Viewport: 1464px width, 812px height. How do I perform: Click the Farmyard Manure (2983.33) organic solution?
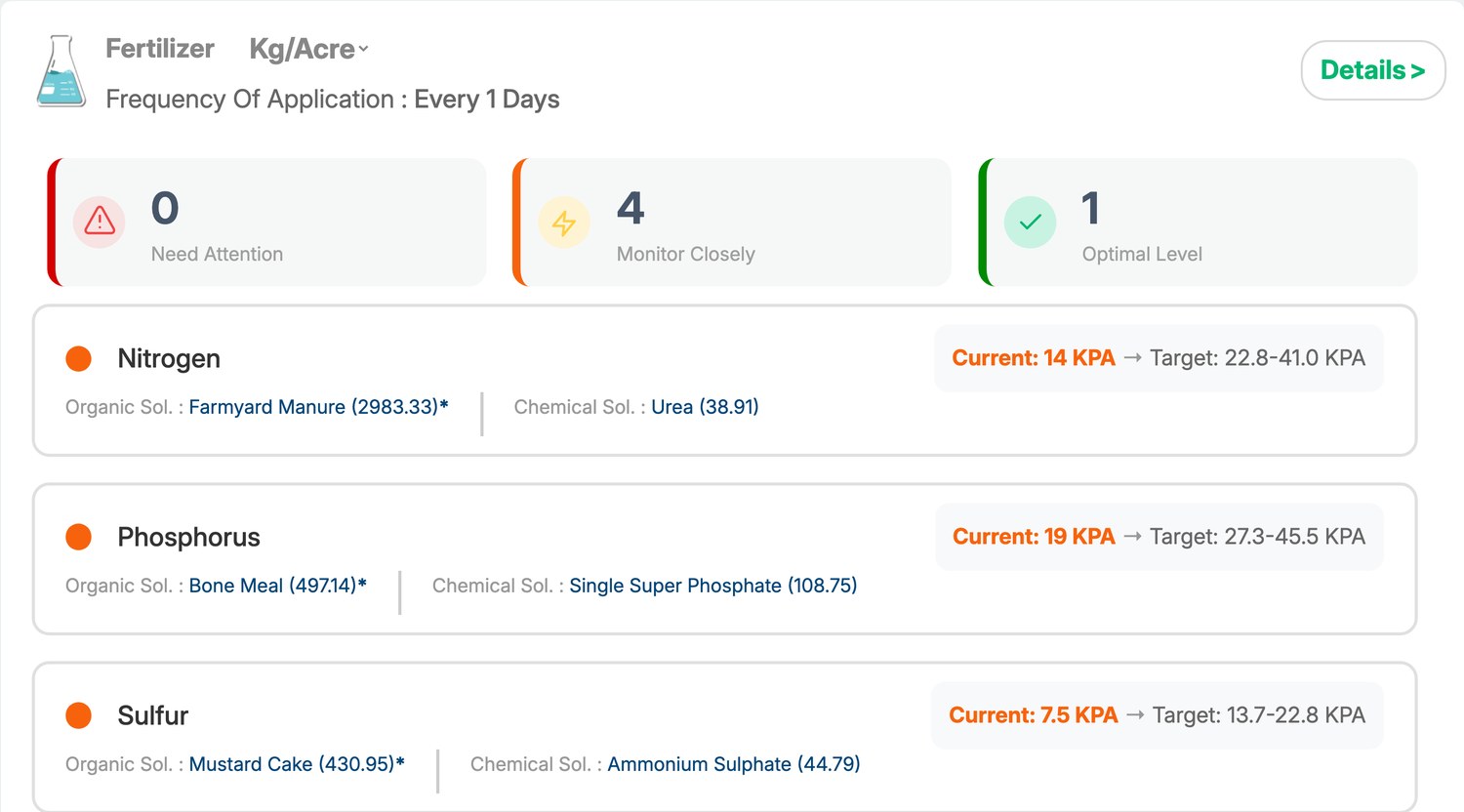[x=318, y=407]
